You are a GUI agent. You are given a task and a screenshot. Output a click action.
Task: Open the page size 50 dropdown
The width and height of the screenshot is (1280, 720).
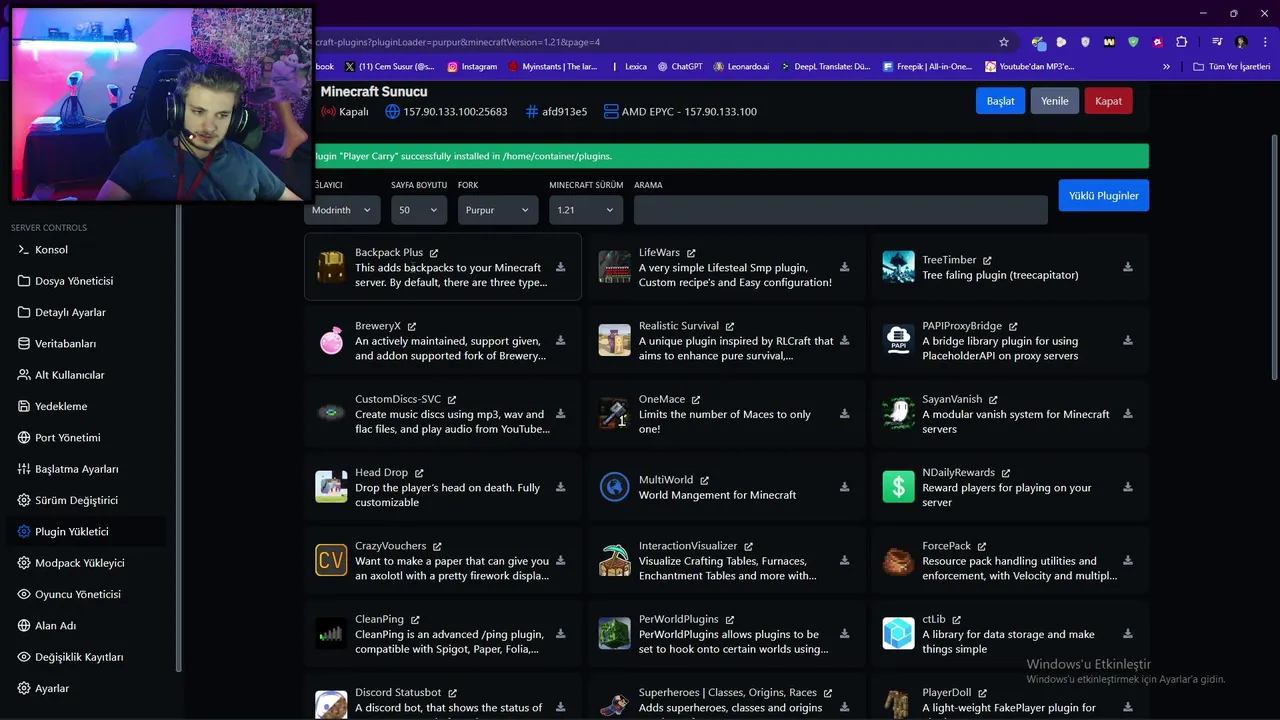point(419,210)
